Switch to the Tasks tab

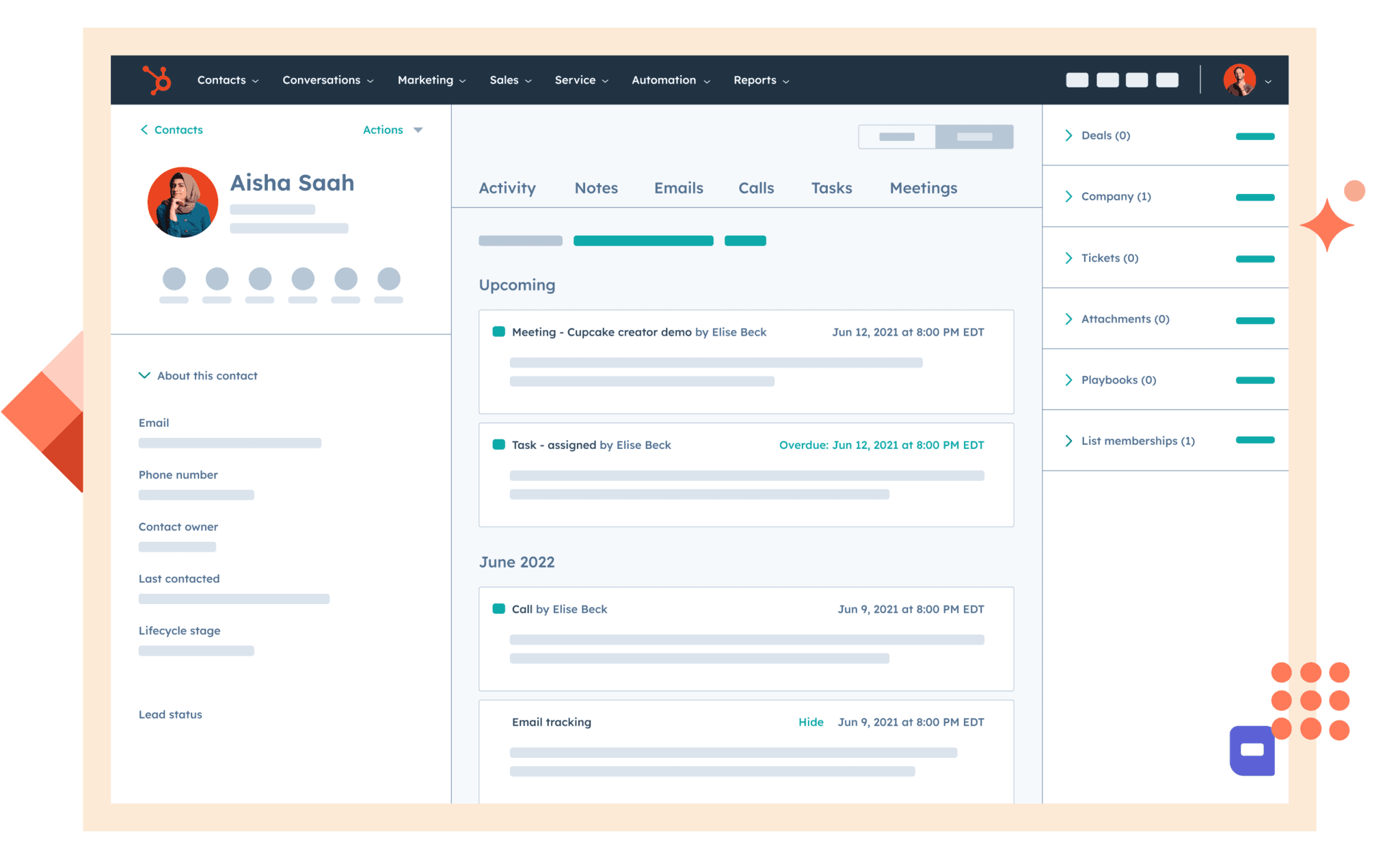pos(831,188)
